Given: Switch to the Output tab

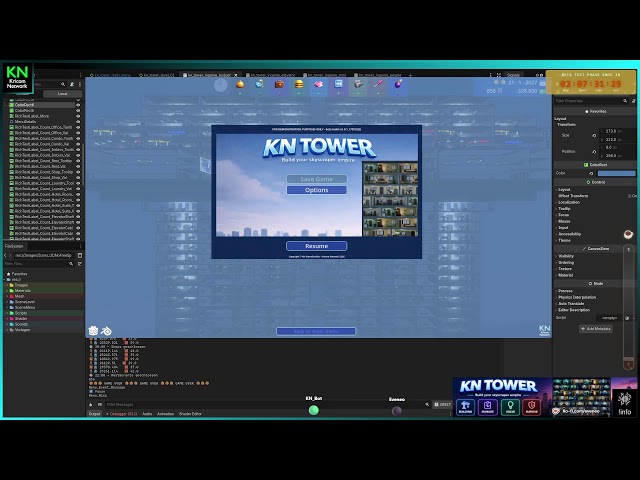Looking at the screenshot, I should (94, 414).
